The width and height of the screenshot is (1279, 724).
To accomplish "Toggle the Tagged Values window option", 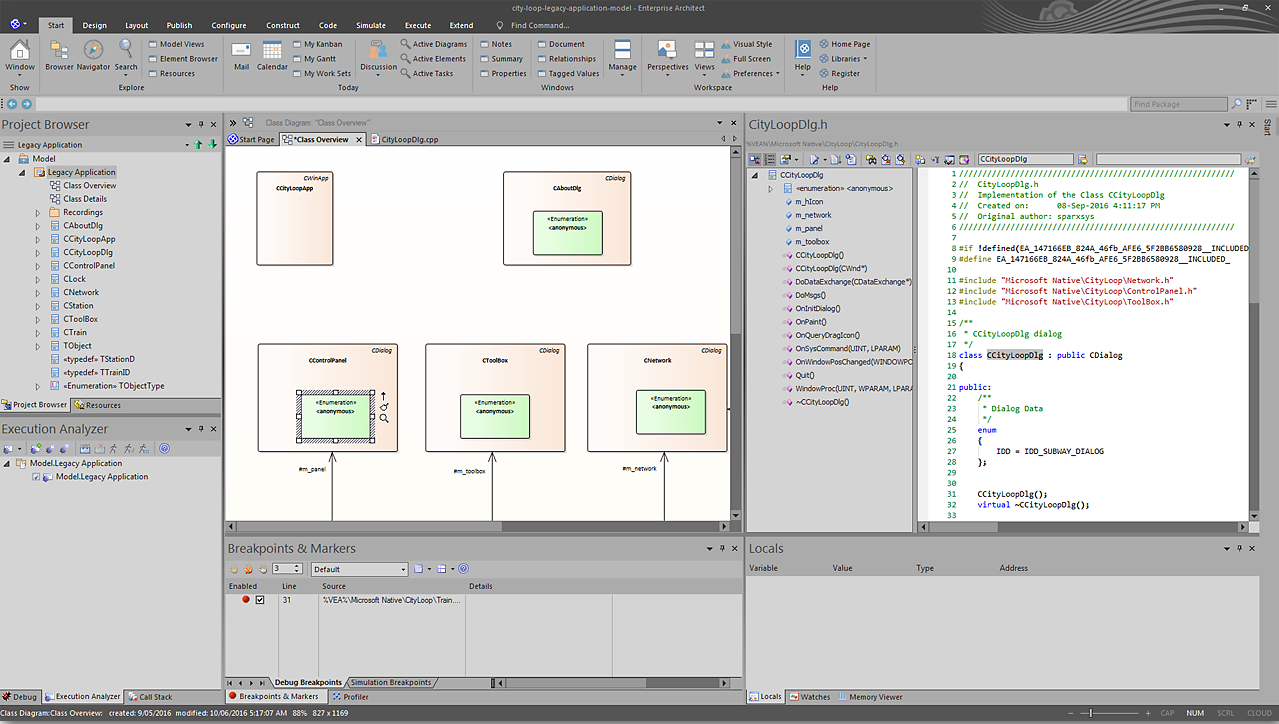I will (569, 73).
